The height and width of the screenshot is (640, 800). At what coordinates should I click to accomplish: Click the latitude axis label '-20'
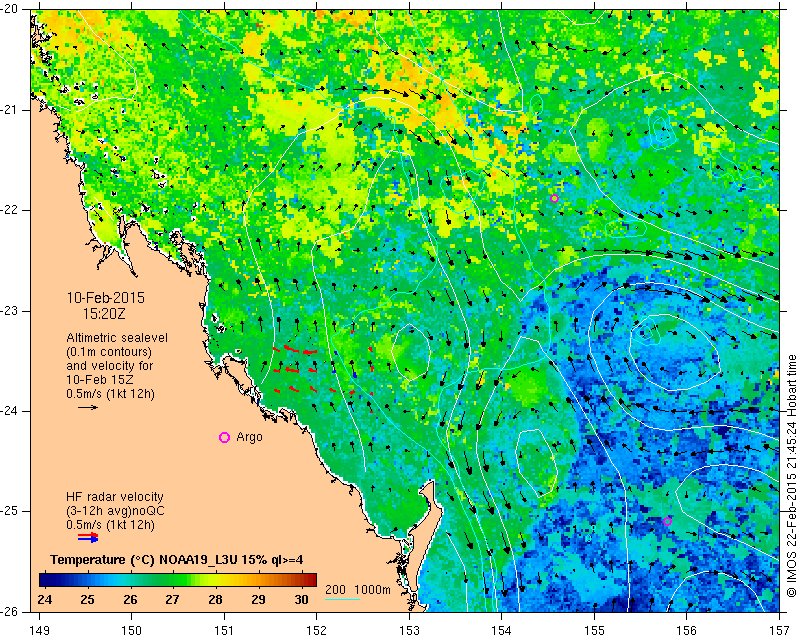click(9, 10)
